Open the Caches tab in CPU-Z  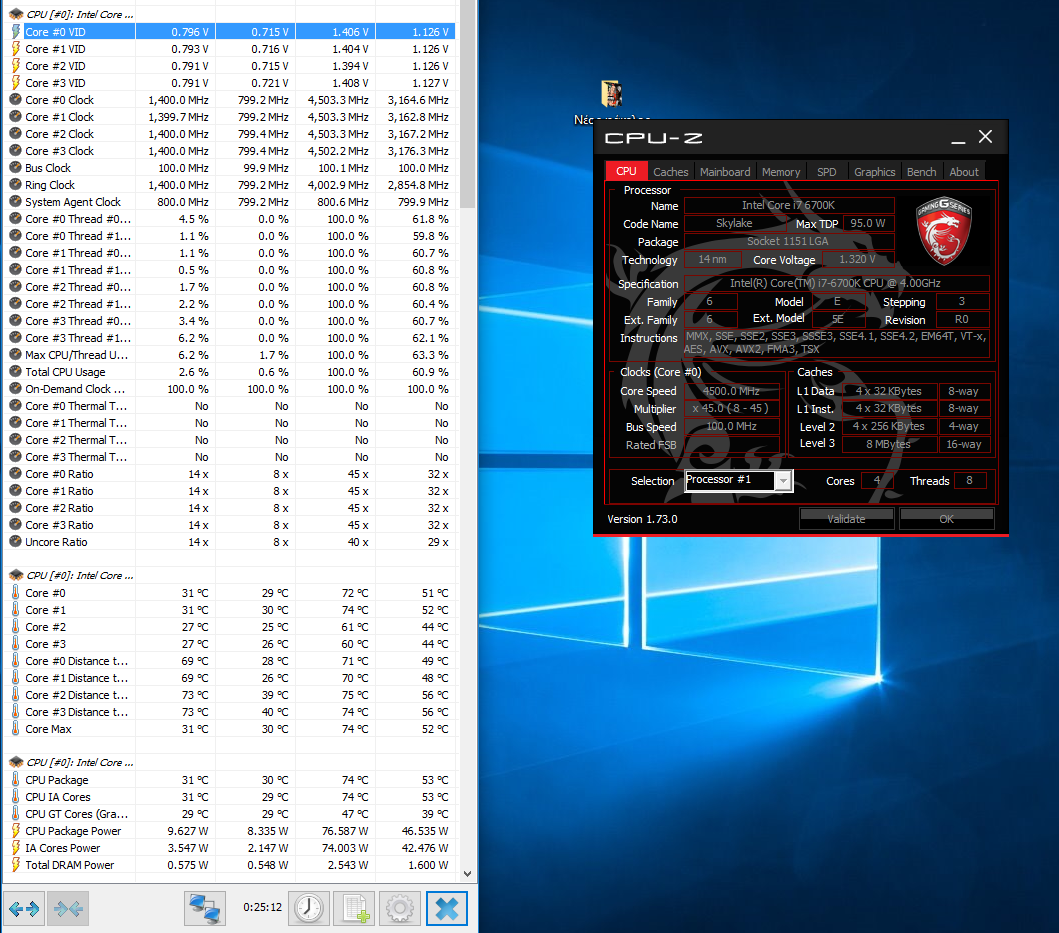point(671,172)
